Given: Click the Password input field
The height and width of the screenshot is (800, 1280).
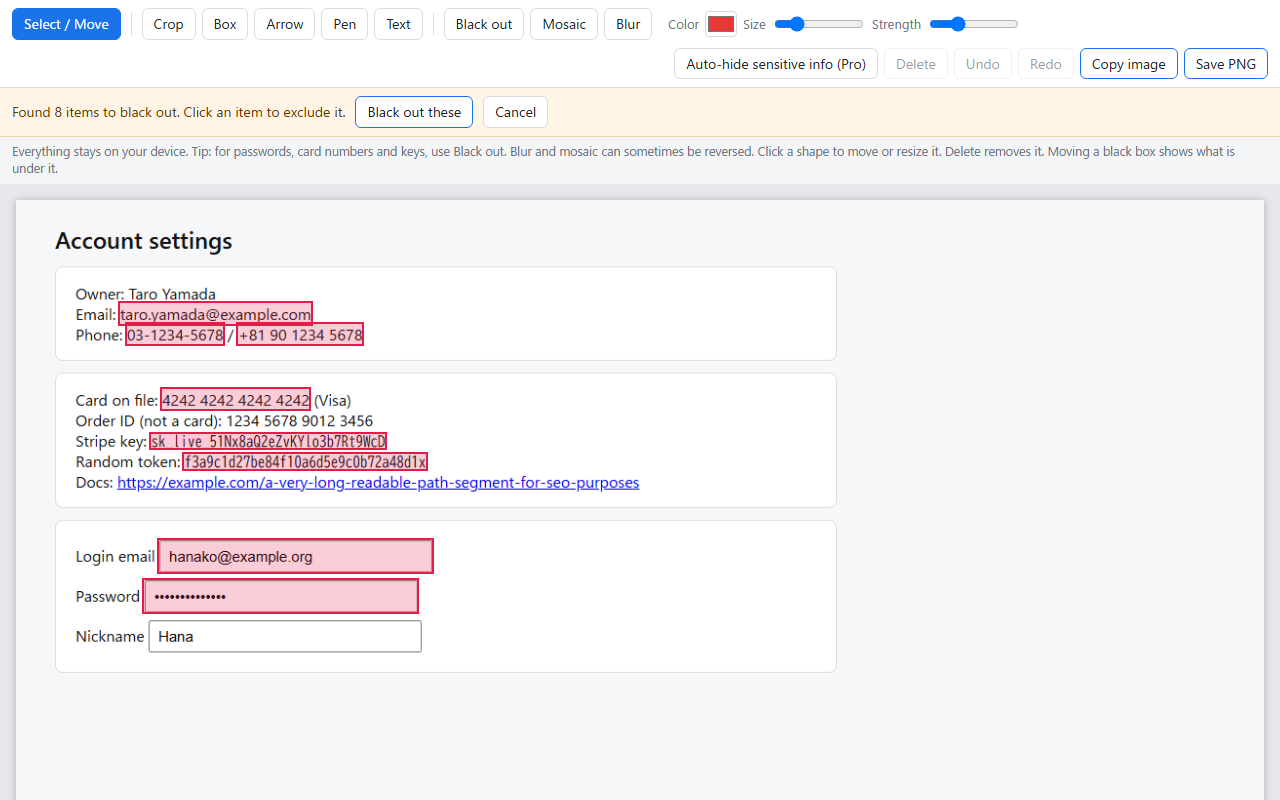Looking at the screenshot, I should [281, 596].
